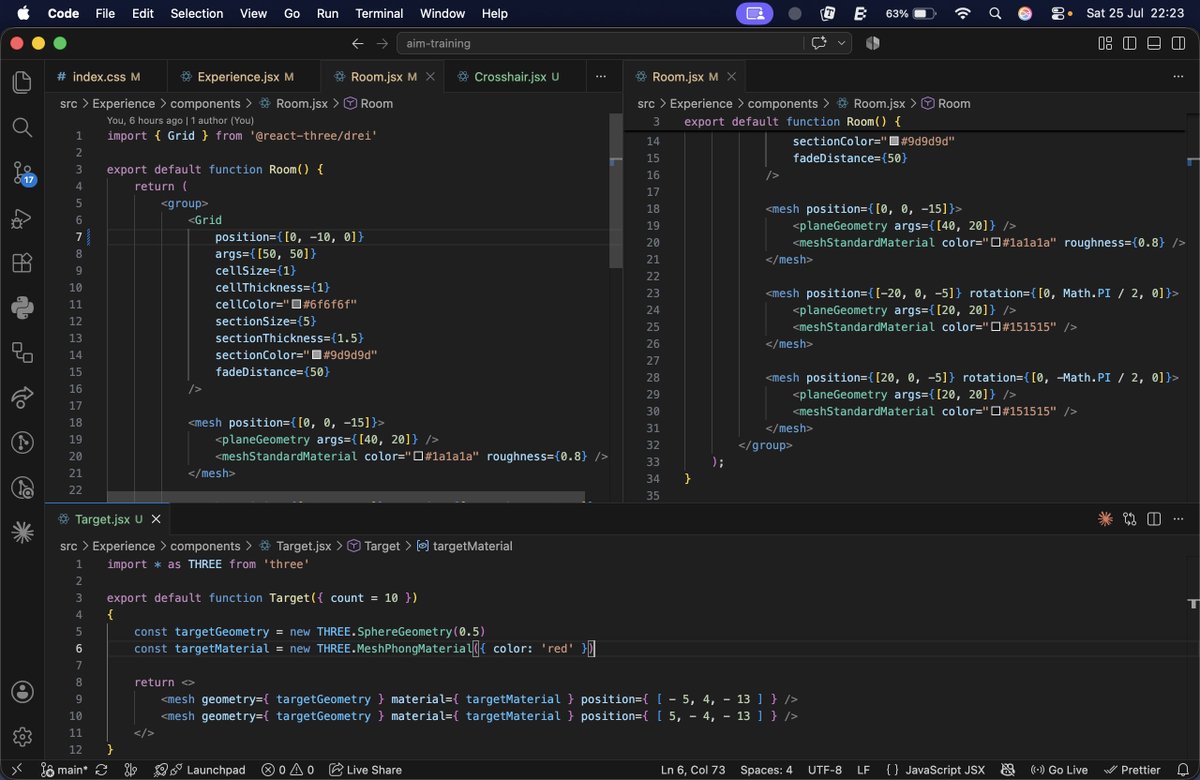The width and height of the screenshot is (1200, 780).
Task: Click Ln 6, Col 73 to go to line
Action: tap(694, 770)
